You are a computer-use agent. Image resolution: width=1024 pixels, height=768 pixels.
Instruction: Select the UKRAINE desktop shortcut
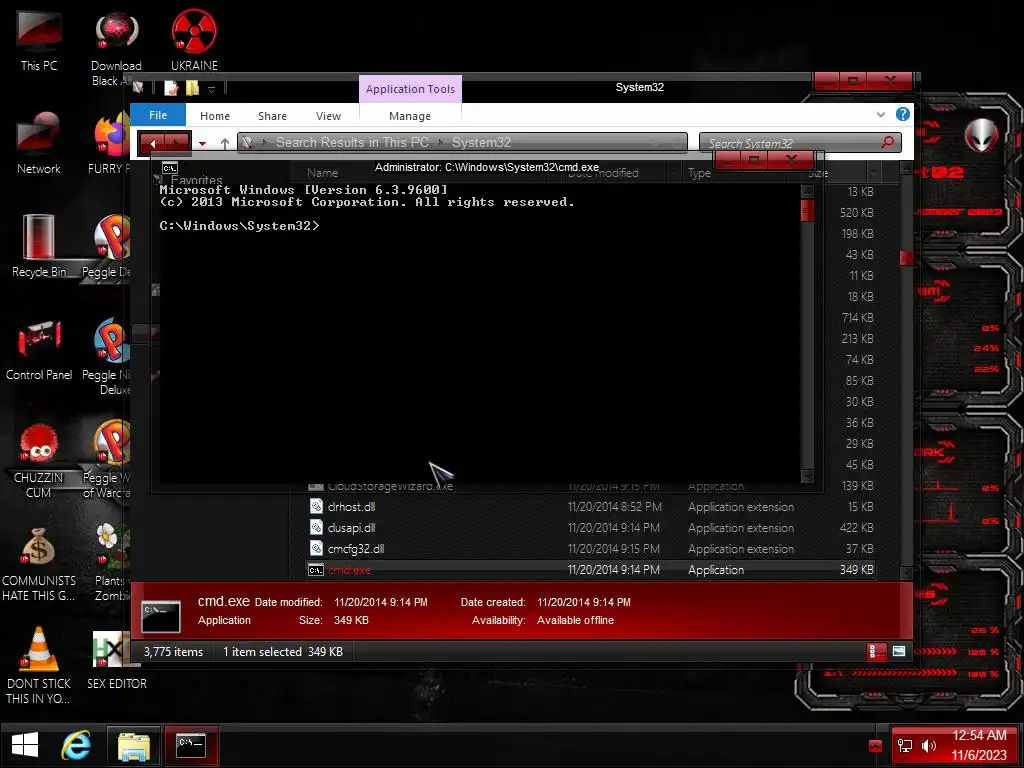pos(194,40)
